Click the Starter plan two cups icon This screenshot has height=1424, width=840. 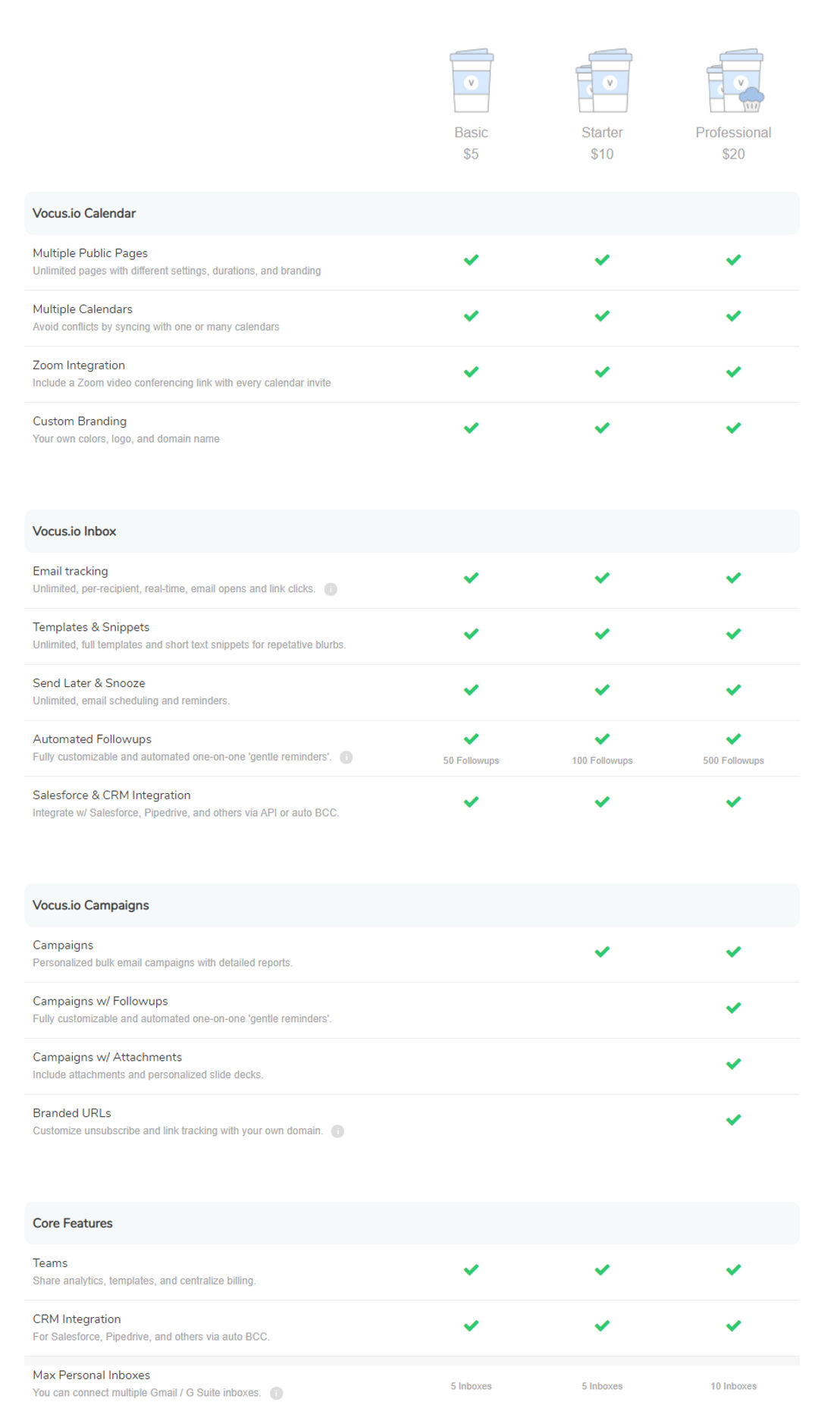(x=603, y=80)
